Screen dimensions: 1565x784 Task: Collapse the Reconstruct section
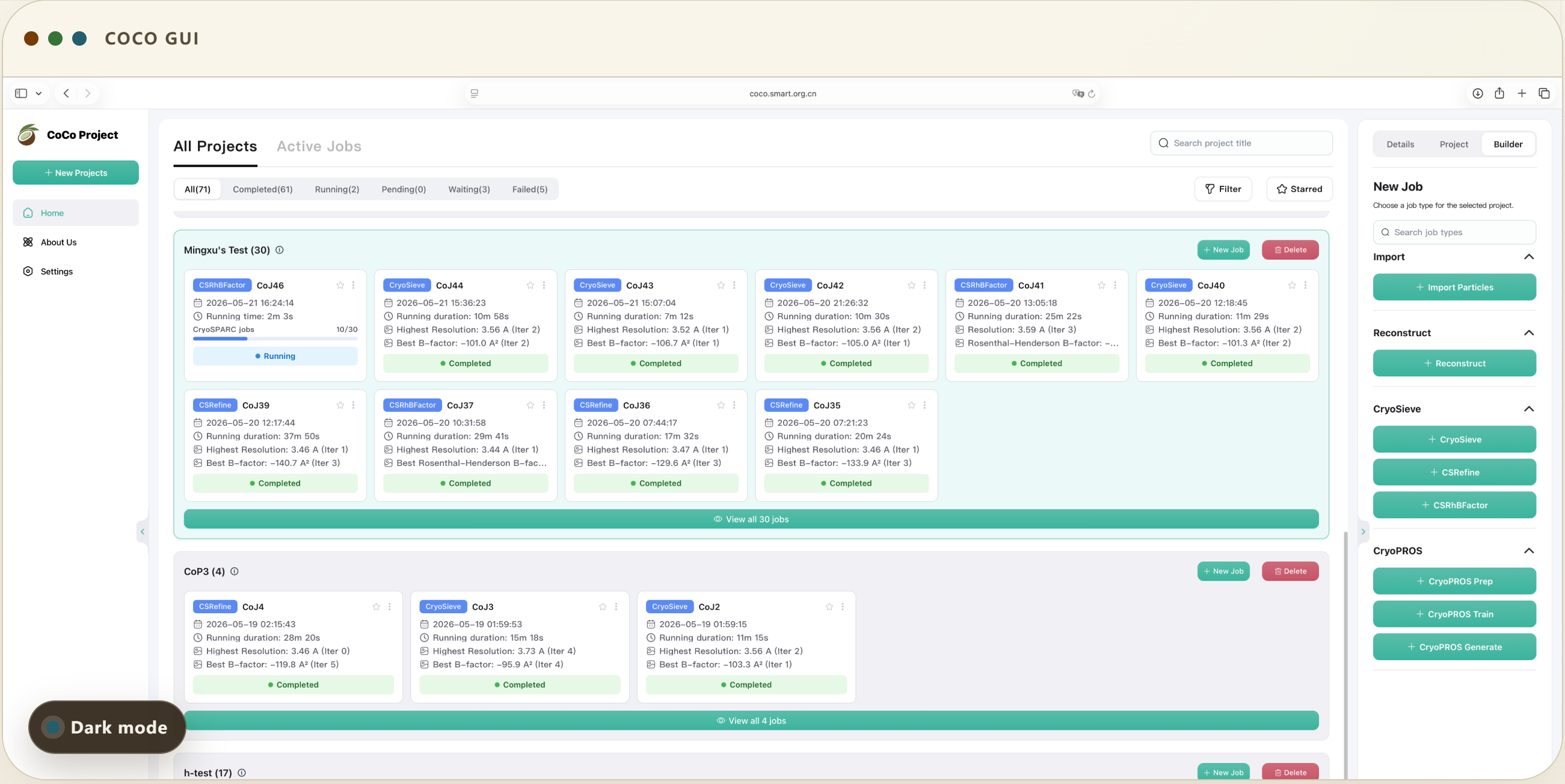tap(1529, 333)
